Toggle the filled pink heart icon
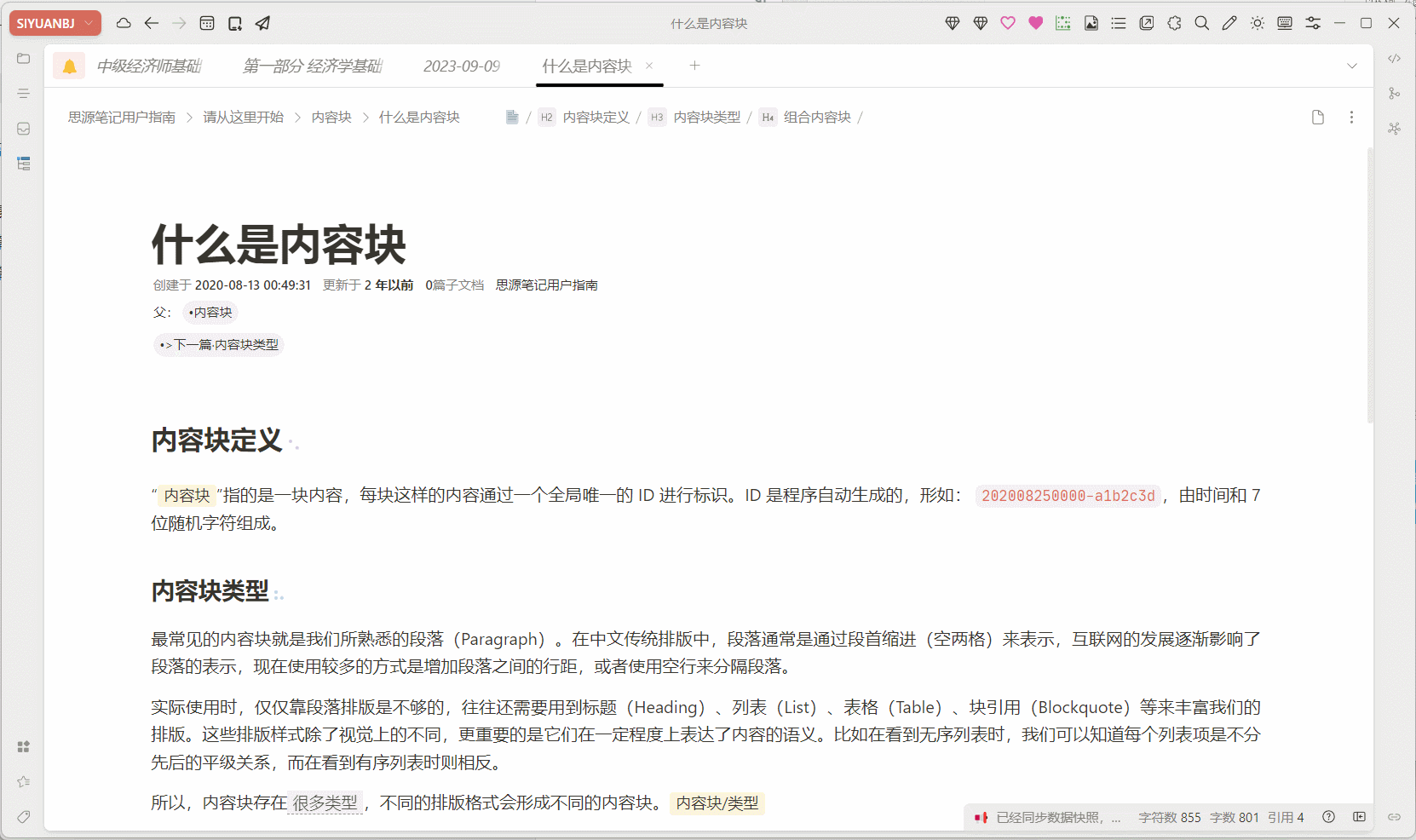Image resolution: width=1416 pixels, height=840 pixels. (x=1036, y=23)
